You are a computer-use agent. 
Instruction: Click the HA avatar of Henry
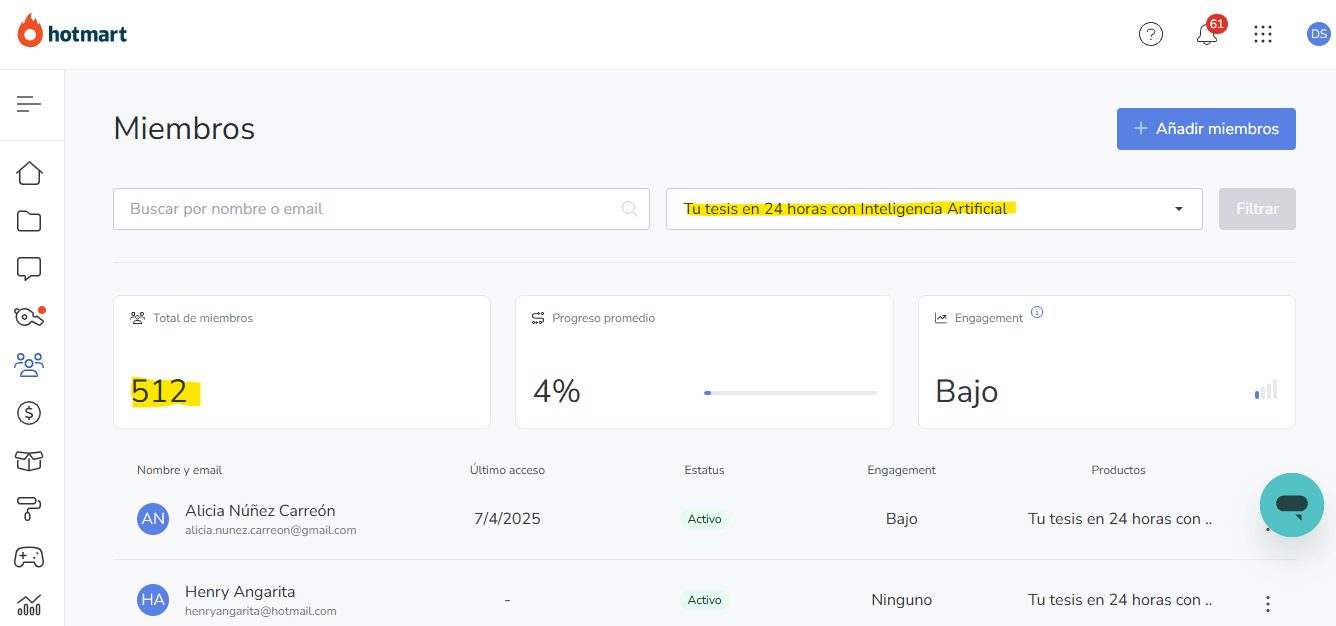tap(153, 600)
